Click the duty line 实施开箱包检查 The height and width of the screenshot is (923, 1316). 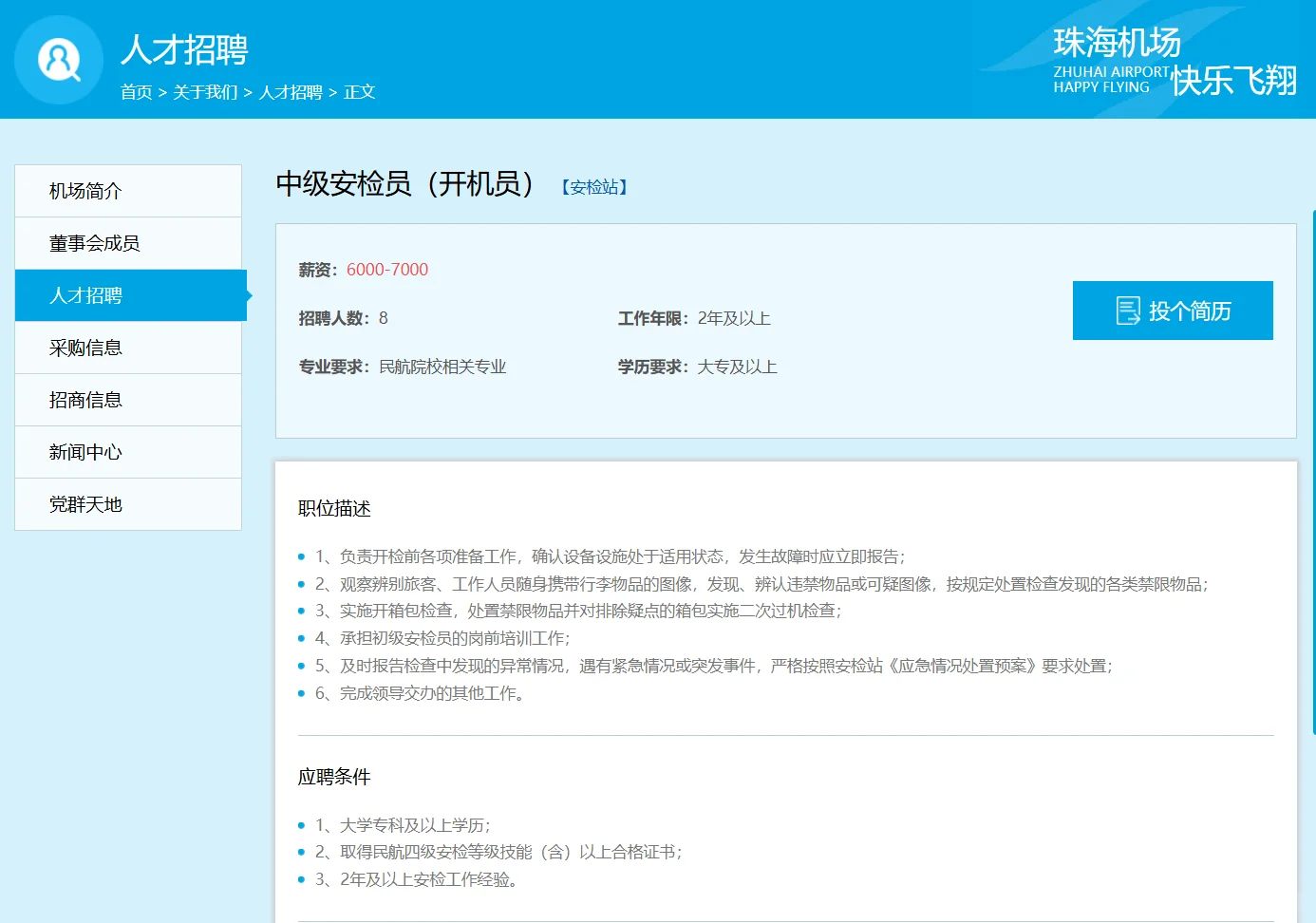tap(578, 611)
